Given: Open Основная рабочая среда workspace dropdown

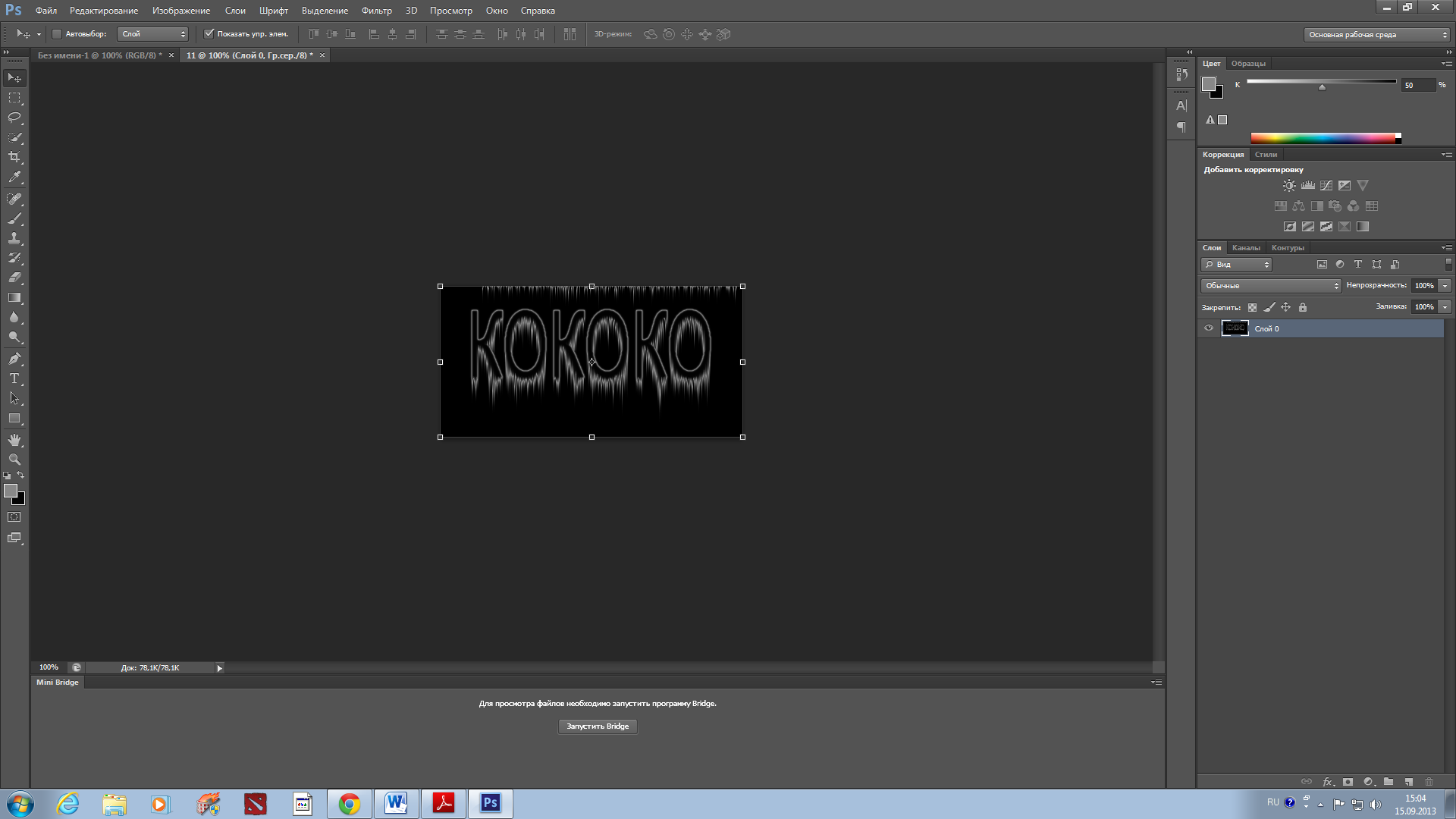Looking at the screenshot, I should [1376, 35].
